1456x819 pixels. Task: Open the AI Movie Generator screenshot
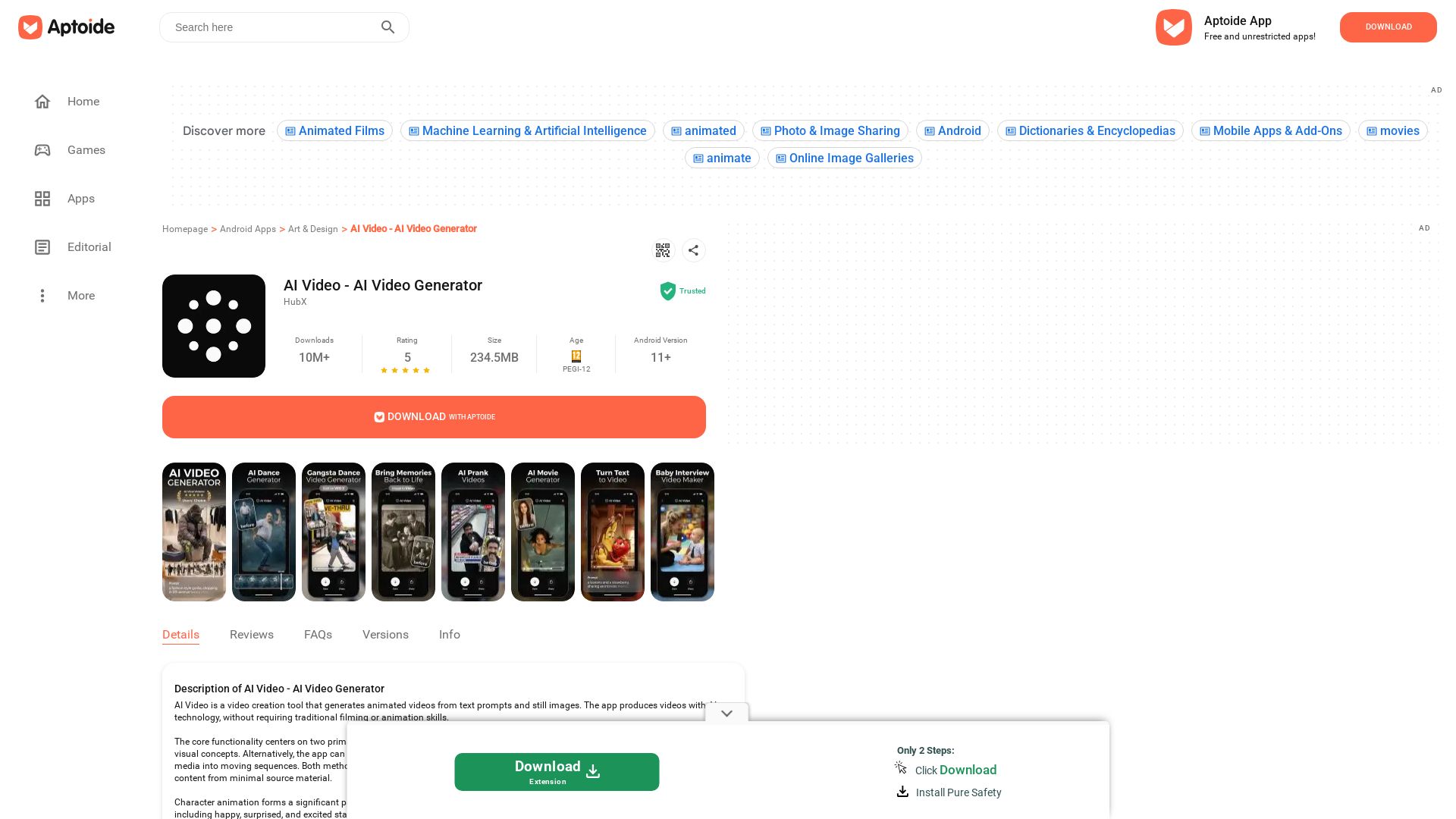pos(543,532)
